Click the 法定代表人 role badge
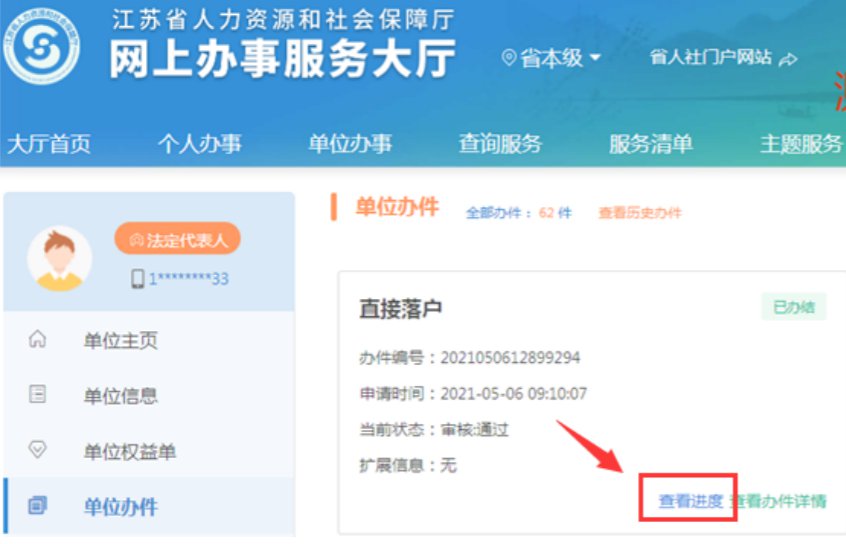 tap(177, 240)
